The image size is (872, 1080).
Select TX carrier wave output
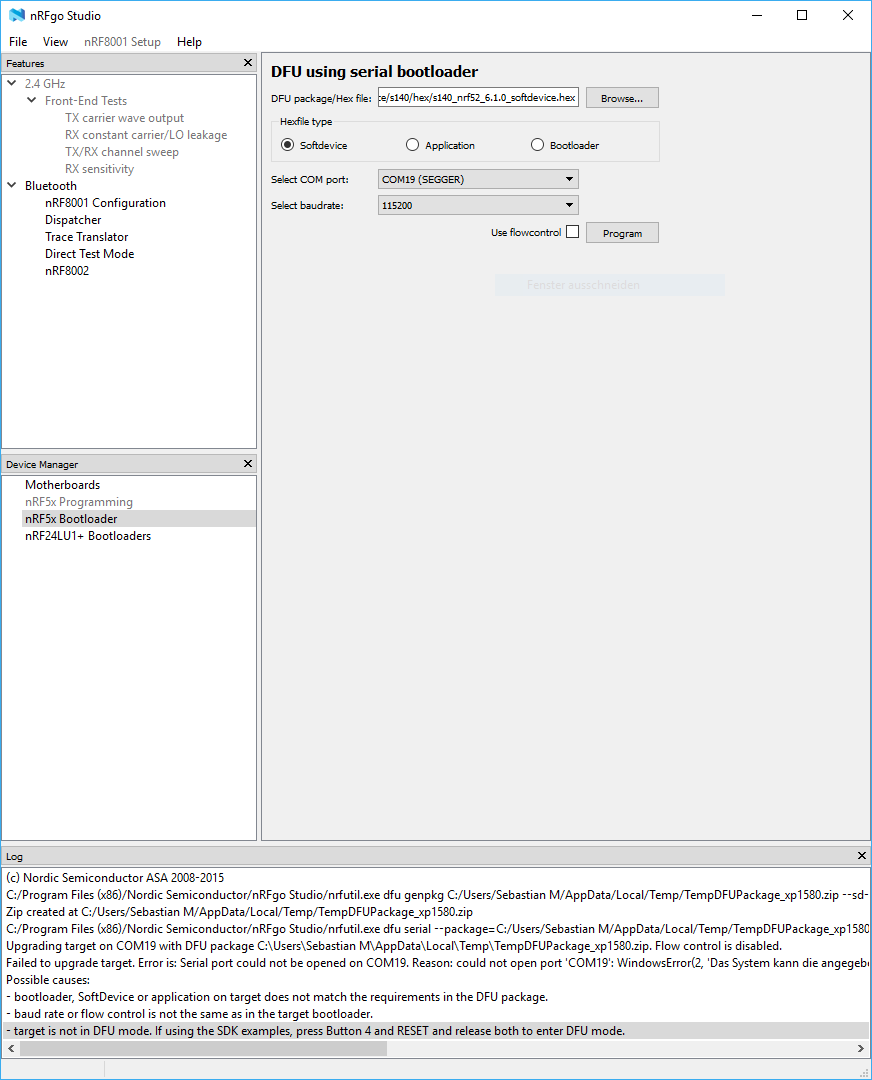125,118
